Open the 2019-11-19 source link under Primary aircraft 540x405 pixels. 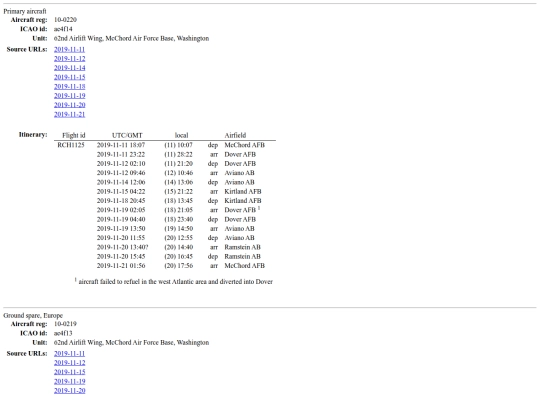[x=69, y=96]
